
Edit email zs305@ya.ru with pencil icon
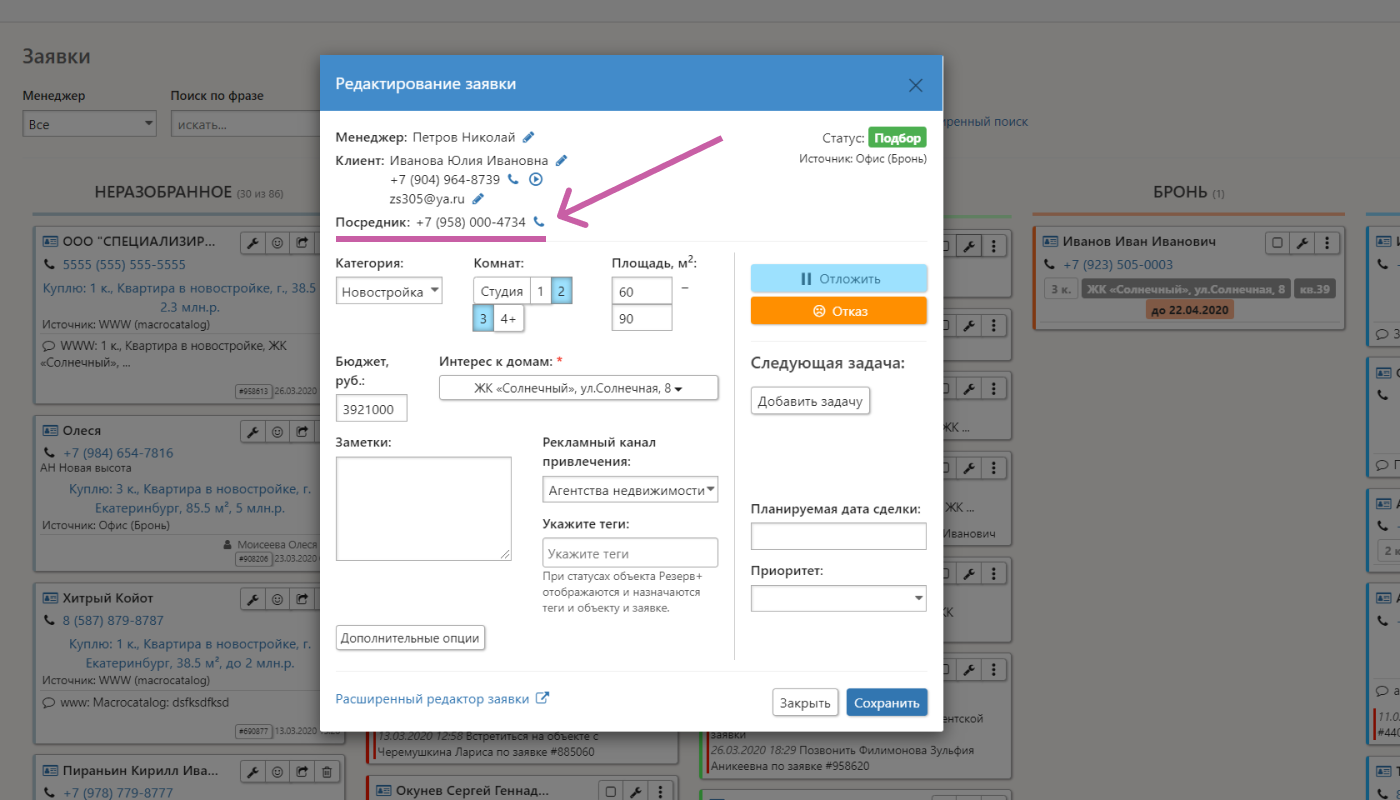click(478, 199)
